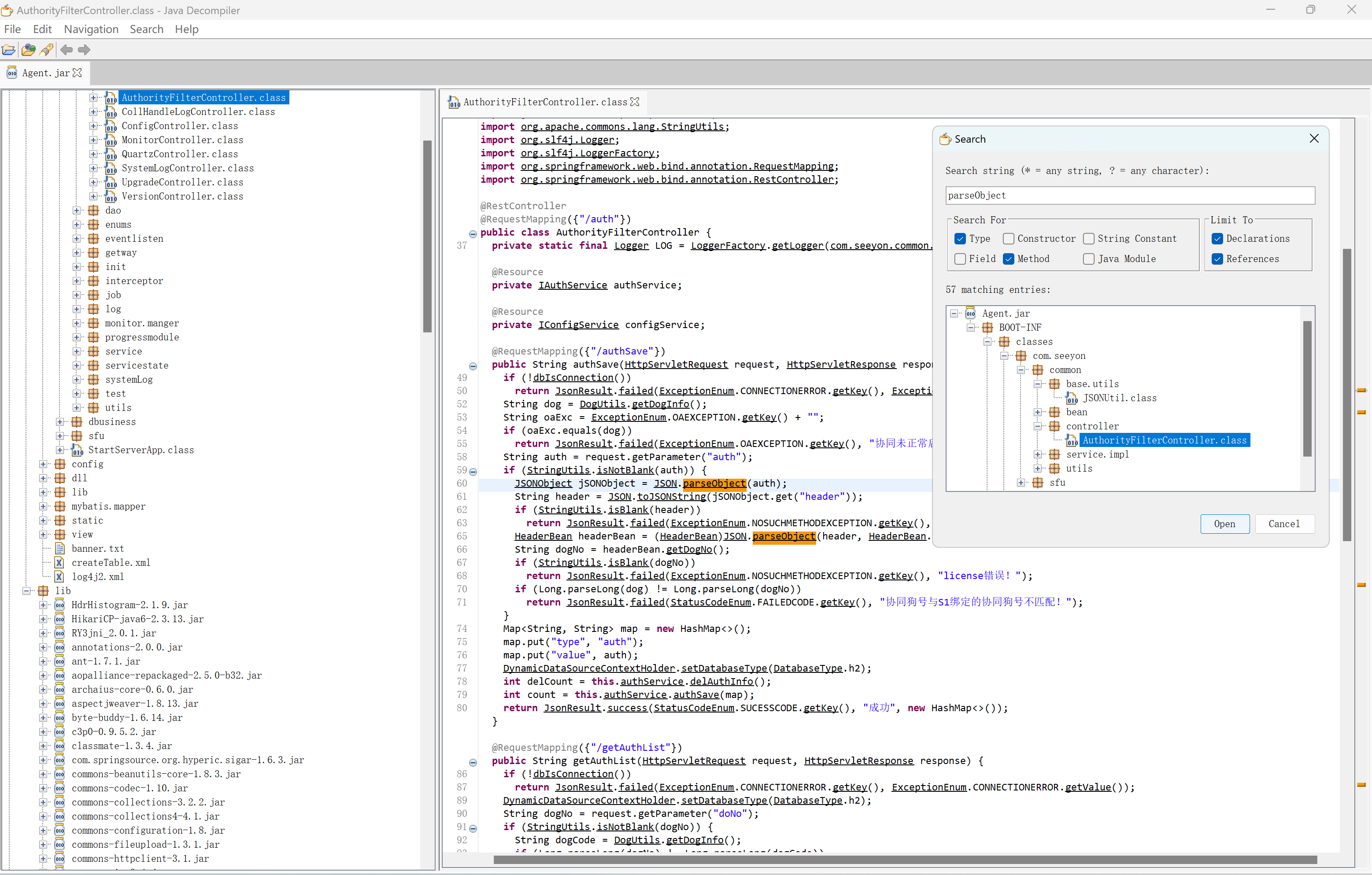The height and width of the screenshot is (875, 1372).
Task: Uncheck the Type checkbox
Action: pos(960,239)
